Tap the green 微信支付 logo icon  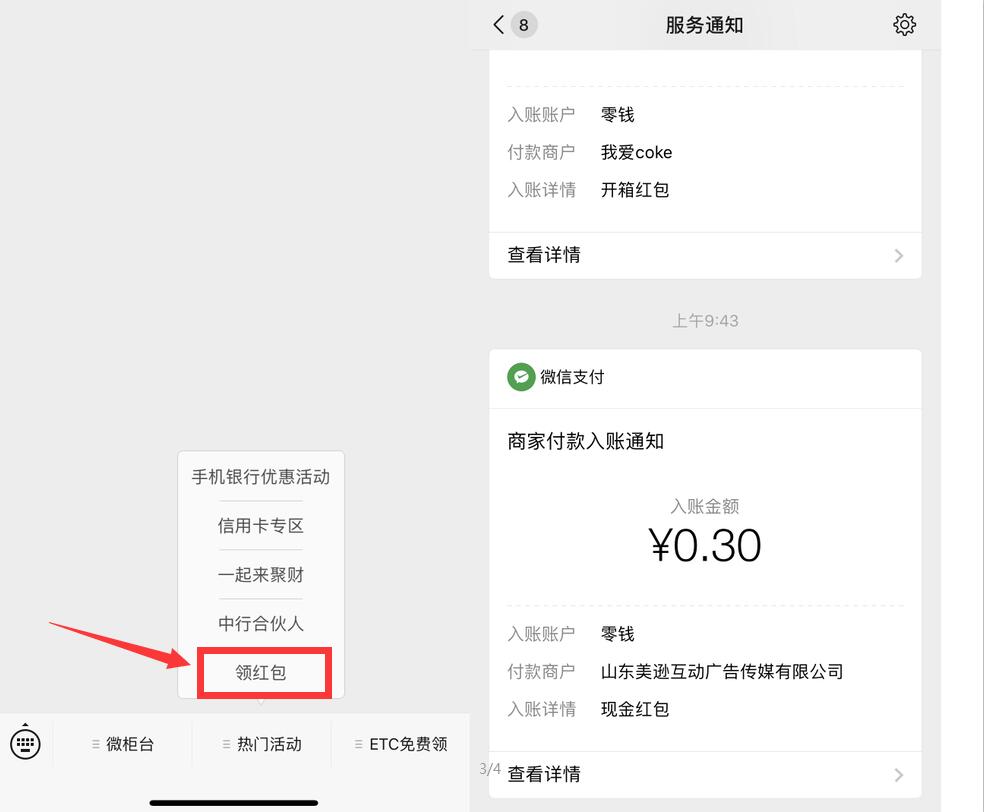pos(521,377)
